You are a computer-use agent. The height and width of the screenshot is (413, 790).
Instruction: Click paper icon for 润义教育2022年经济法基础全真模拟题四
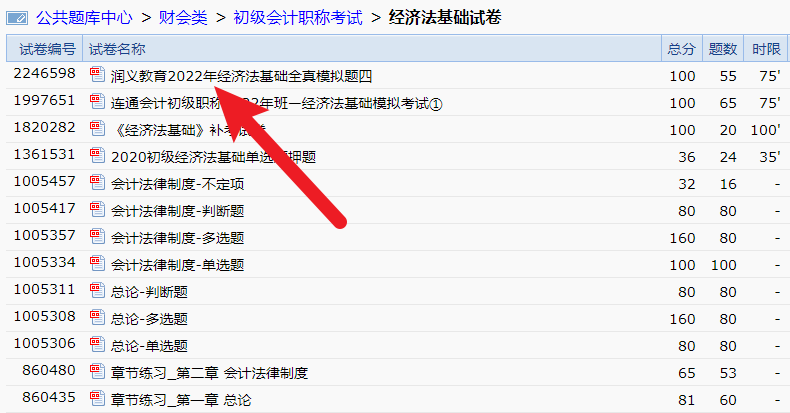[x=97, y=75]
